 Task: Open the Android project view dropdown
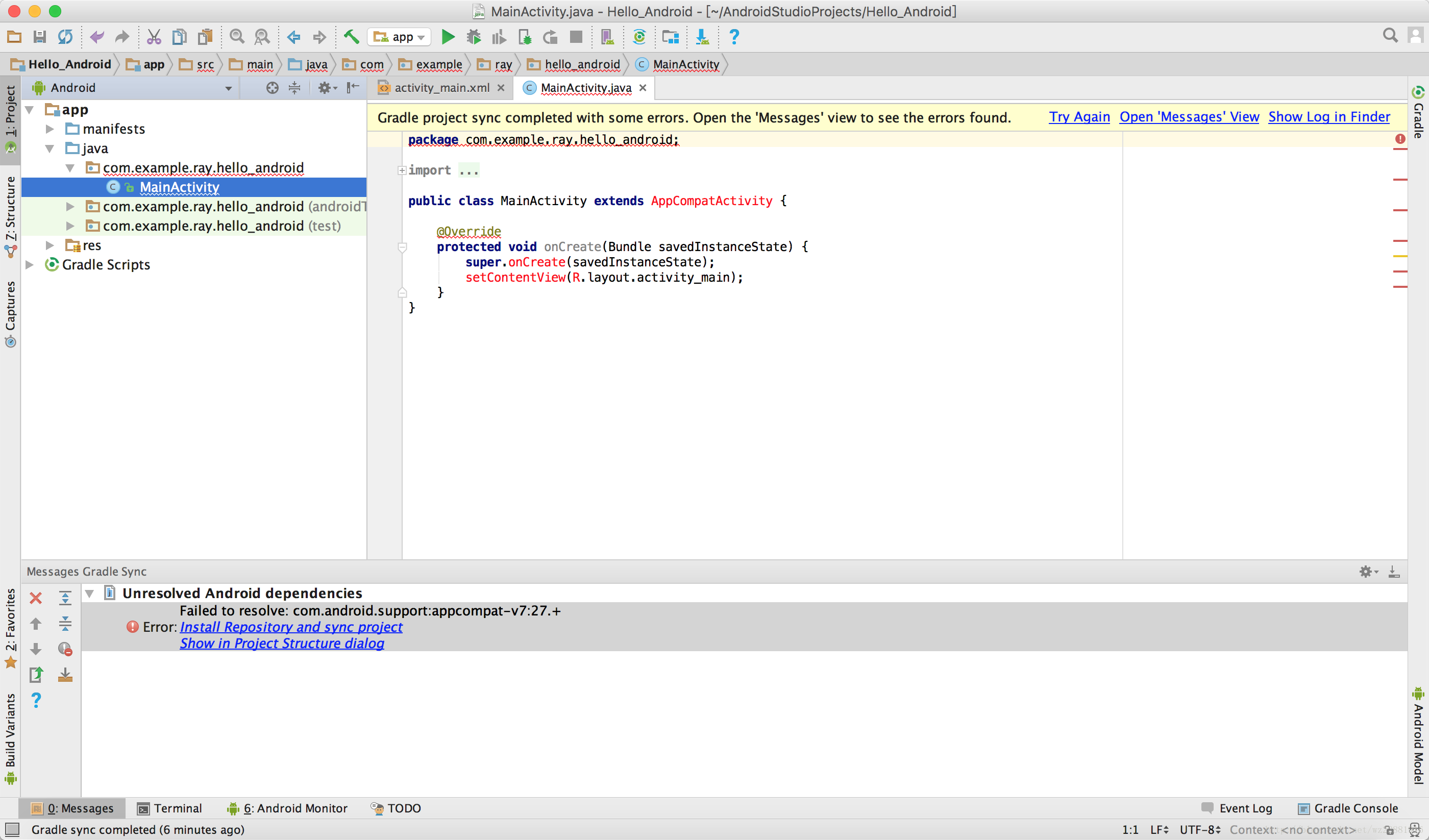[132, 88]
